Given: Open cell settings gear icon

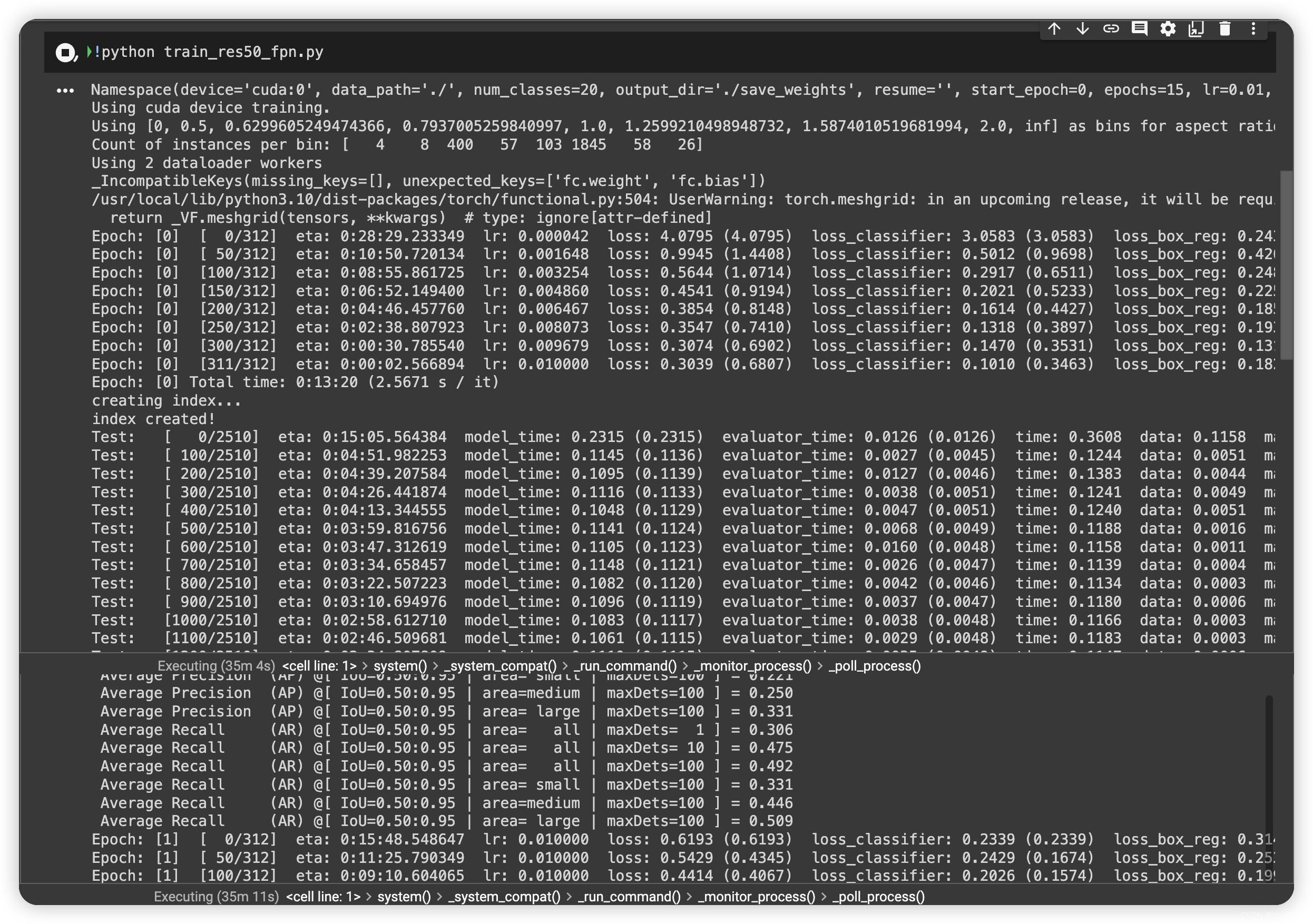Looking at the screenshot, I should pos(1168,28).
